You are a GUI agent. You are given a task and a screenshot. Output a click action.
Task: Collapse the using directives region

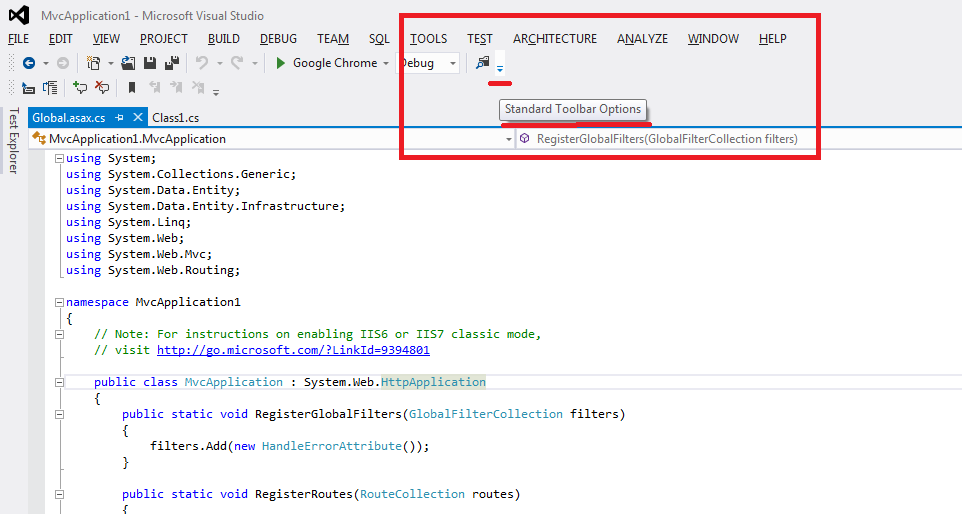(60, 158)
